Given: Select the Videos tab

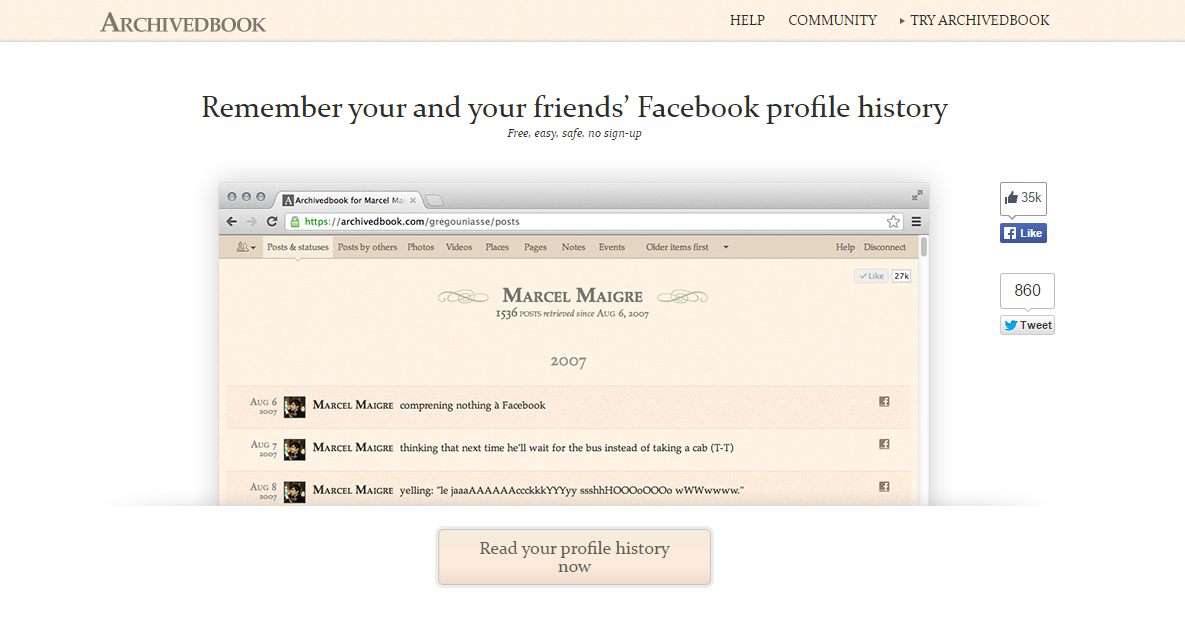Looking at the screenshot, I should tap(459, 247).
